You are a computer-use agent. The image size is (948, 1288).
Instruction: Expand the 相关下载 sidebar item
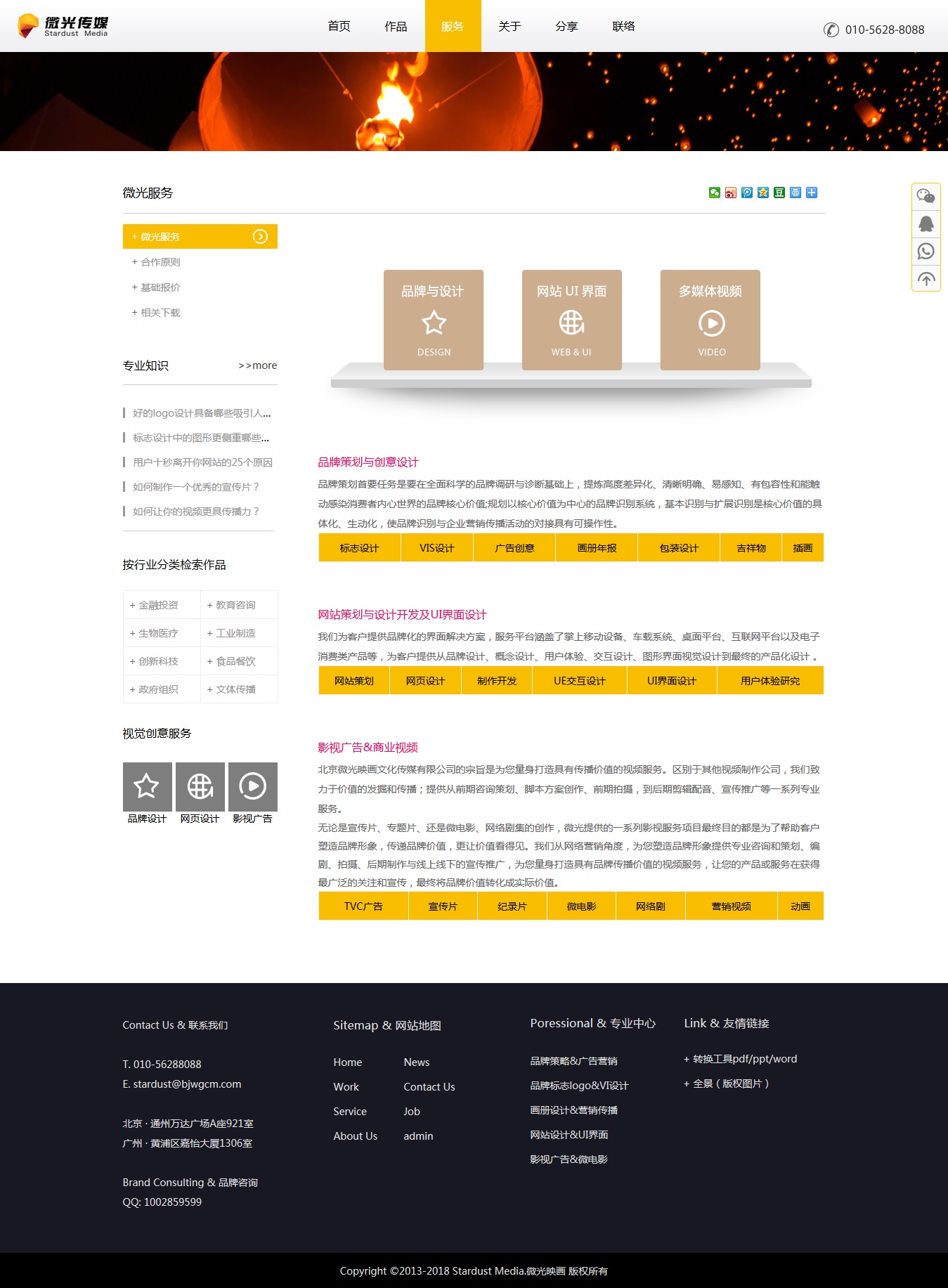(x=160, y=313)
